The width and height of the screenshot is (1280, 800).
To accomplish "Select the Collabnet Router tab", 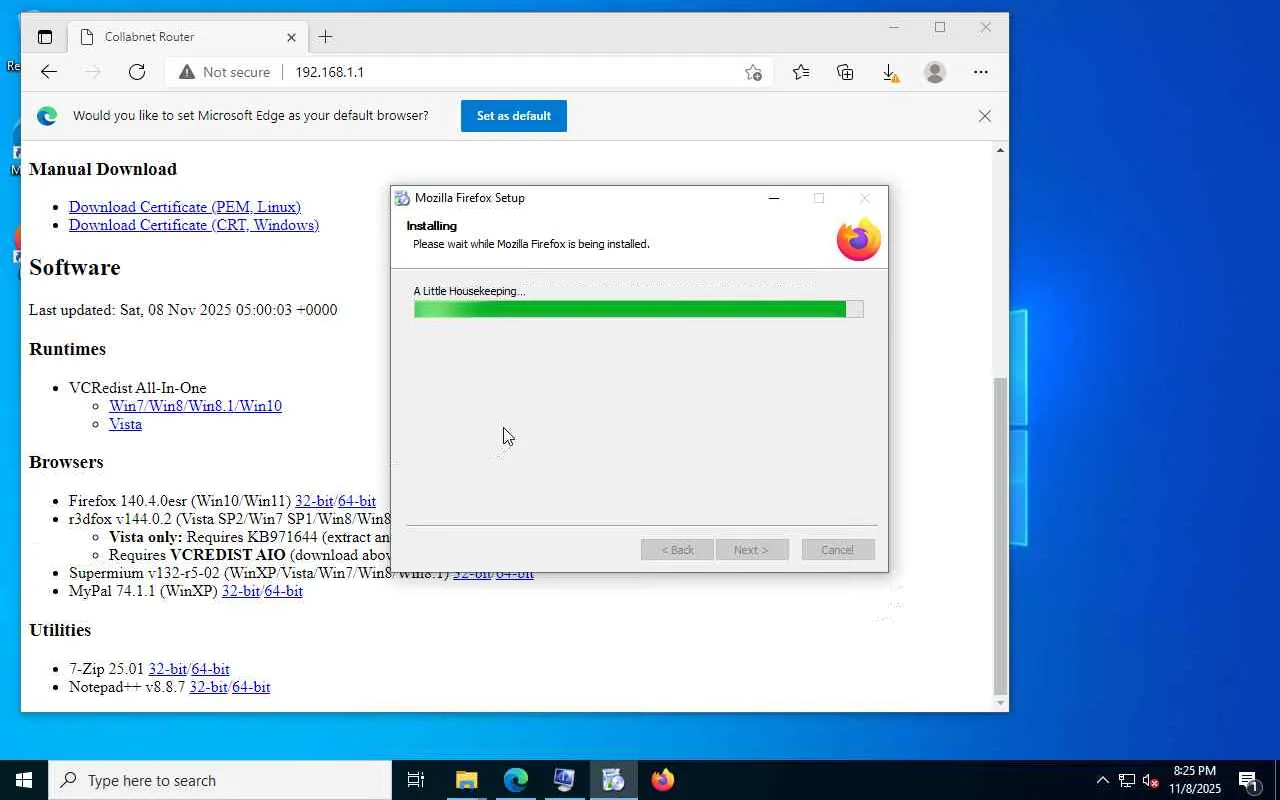I will pyautogui.click(x=188, y=37).
